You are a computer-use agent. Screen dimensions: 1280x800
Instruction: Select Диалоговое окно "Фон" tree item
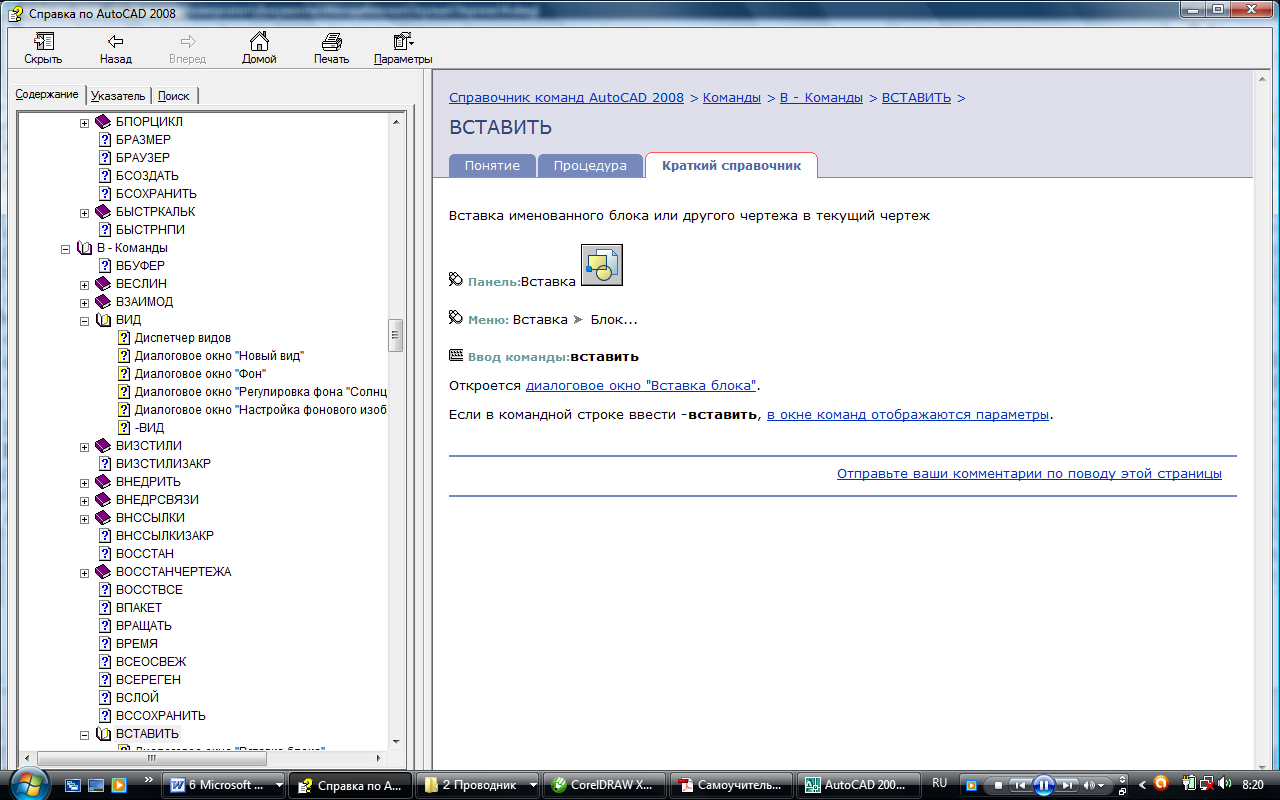click(200, 374)
